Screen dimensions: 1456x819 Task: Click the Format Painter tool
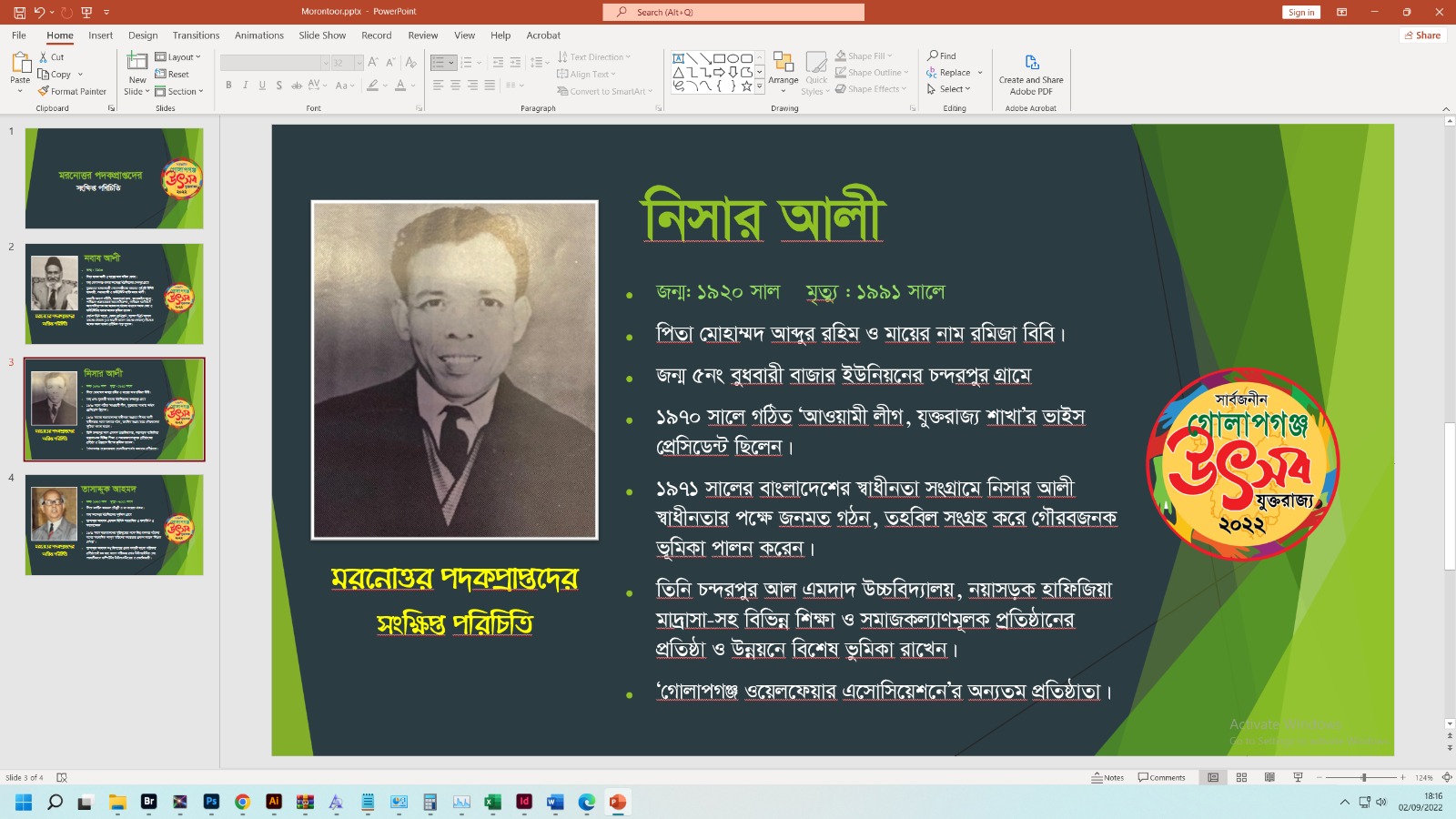[x=73, y=92]
